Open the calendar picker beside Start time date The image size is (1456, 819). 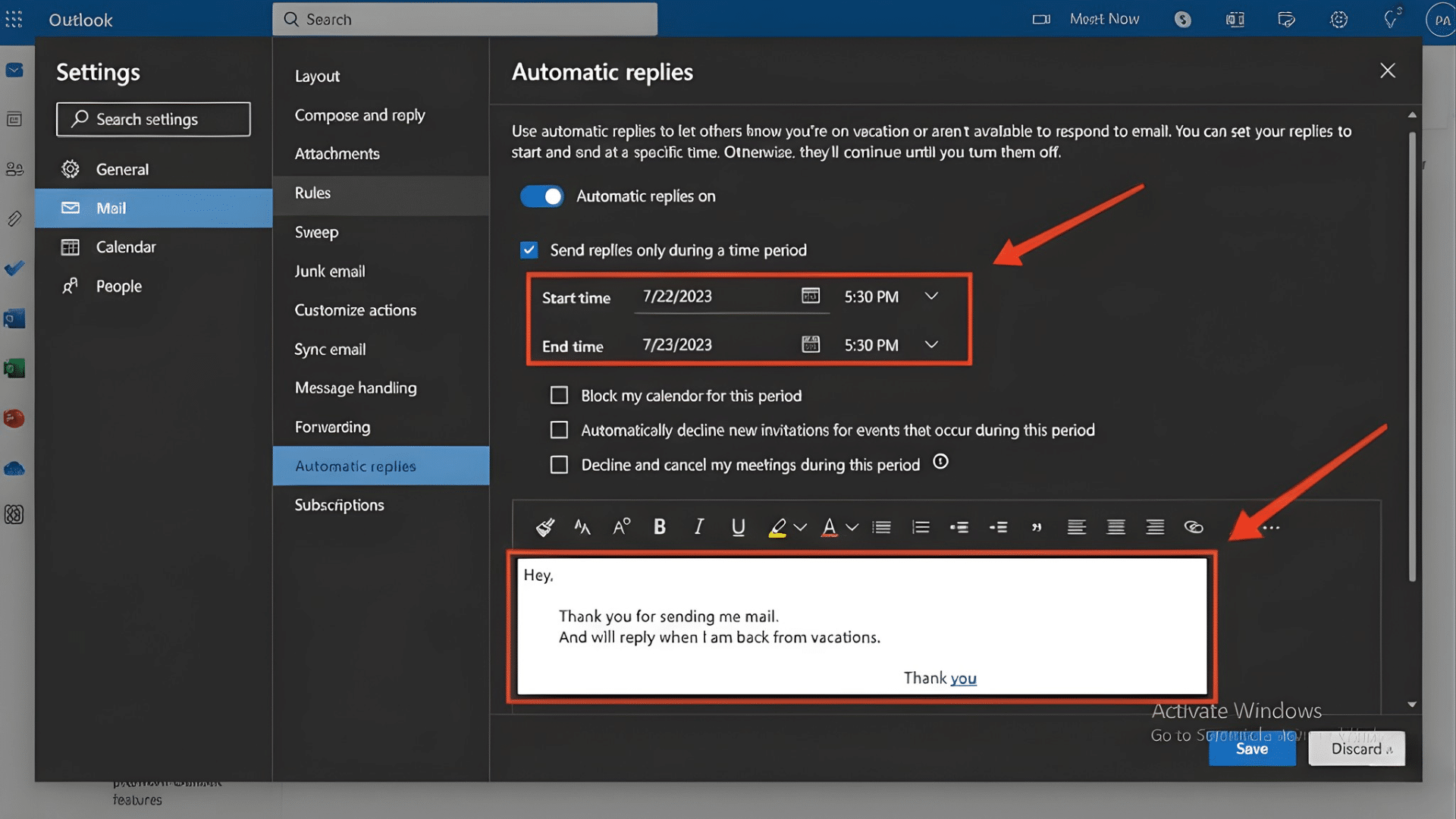click(x=811, y=297)
